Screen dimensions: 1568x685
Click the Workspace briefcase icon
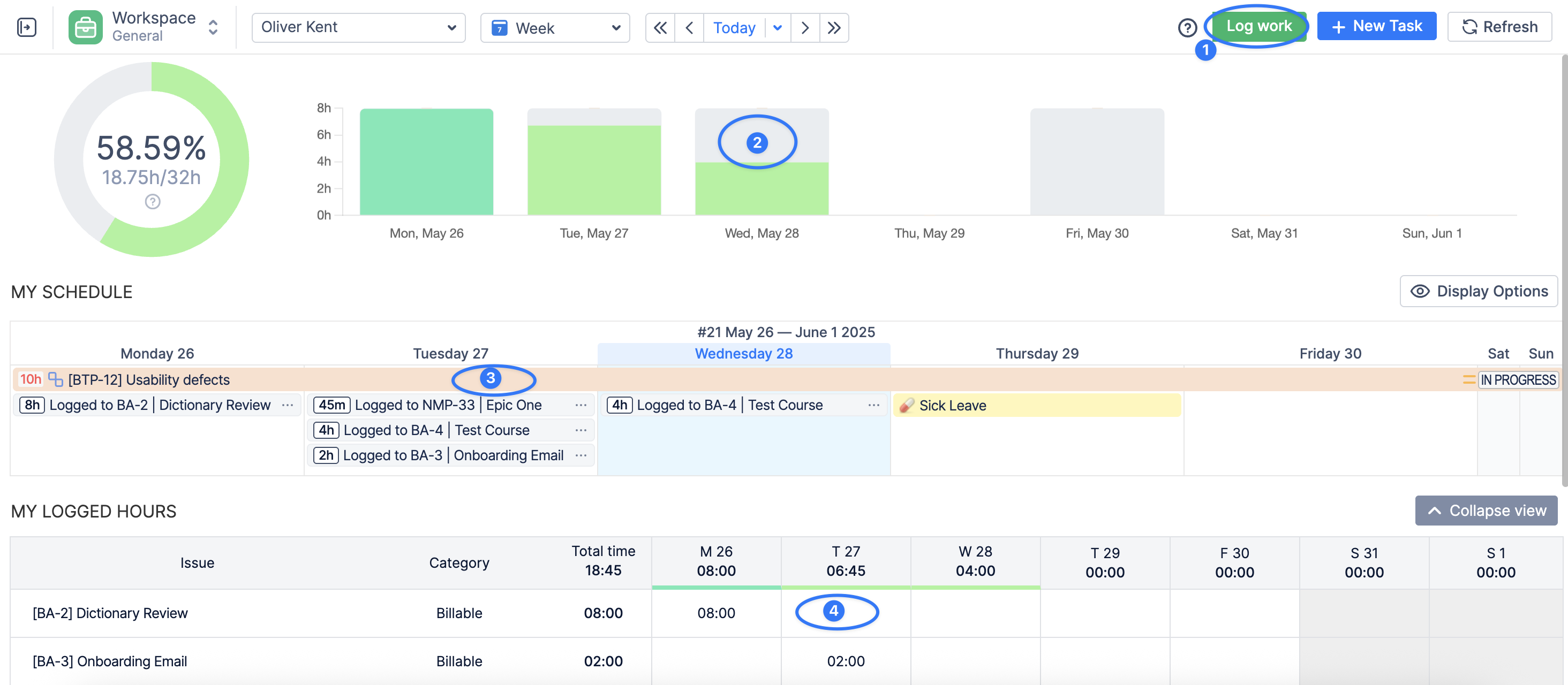pyautogui.click(x=85, y=27)
